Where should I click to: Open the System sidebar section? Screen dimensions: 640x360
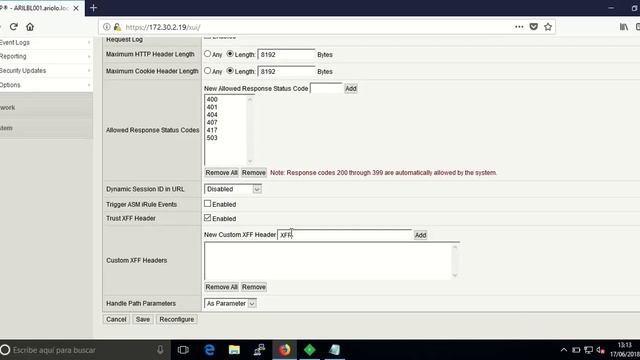[46, 128]
